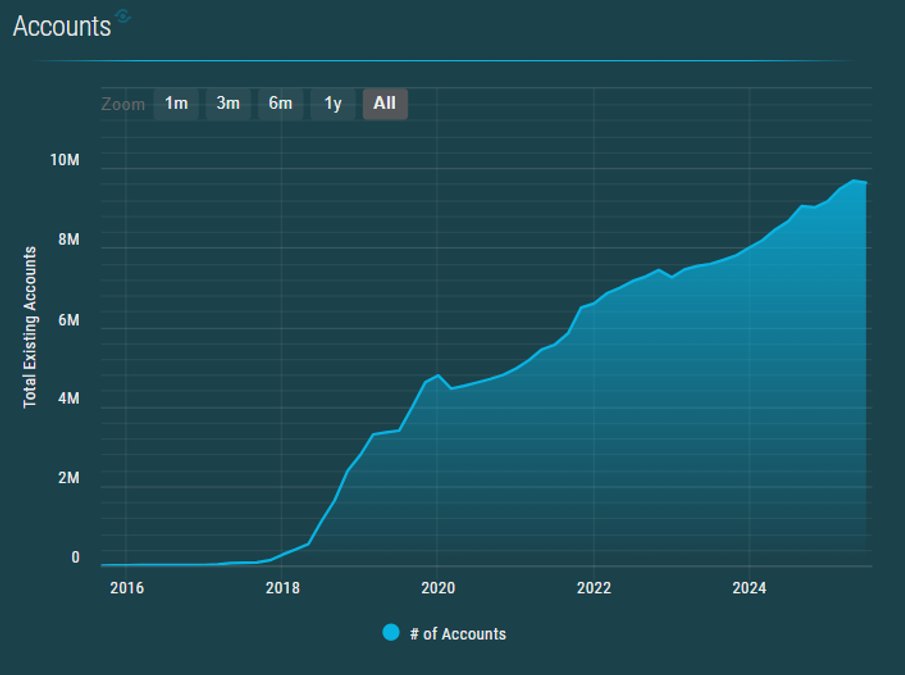Viewport: 905px width, 675px height.
Task: Click the 2024 x-axis label
Action: (749, 588)
